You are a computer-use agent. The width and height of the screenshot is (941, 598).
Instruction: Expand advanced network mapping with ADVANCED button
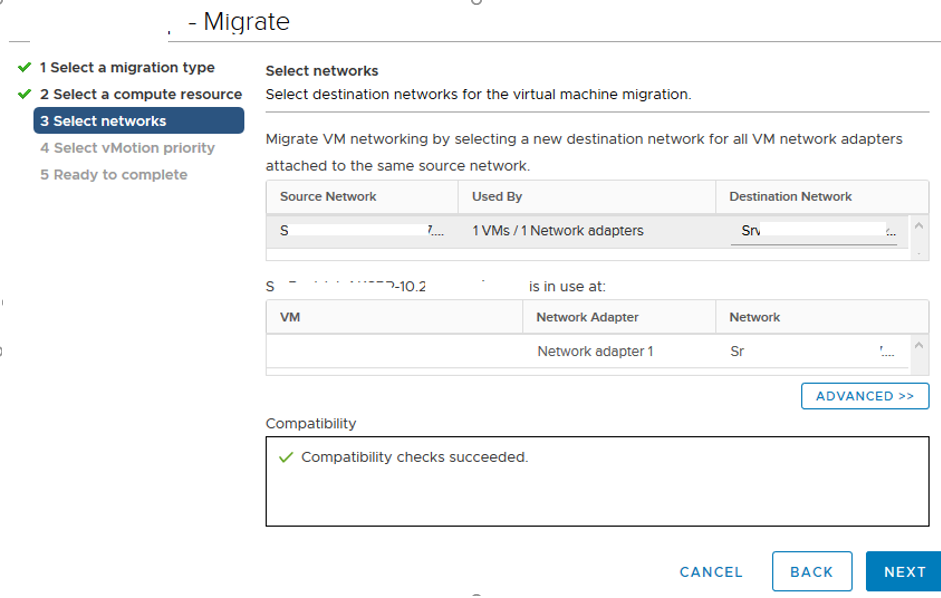(x=864, y=396)
